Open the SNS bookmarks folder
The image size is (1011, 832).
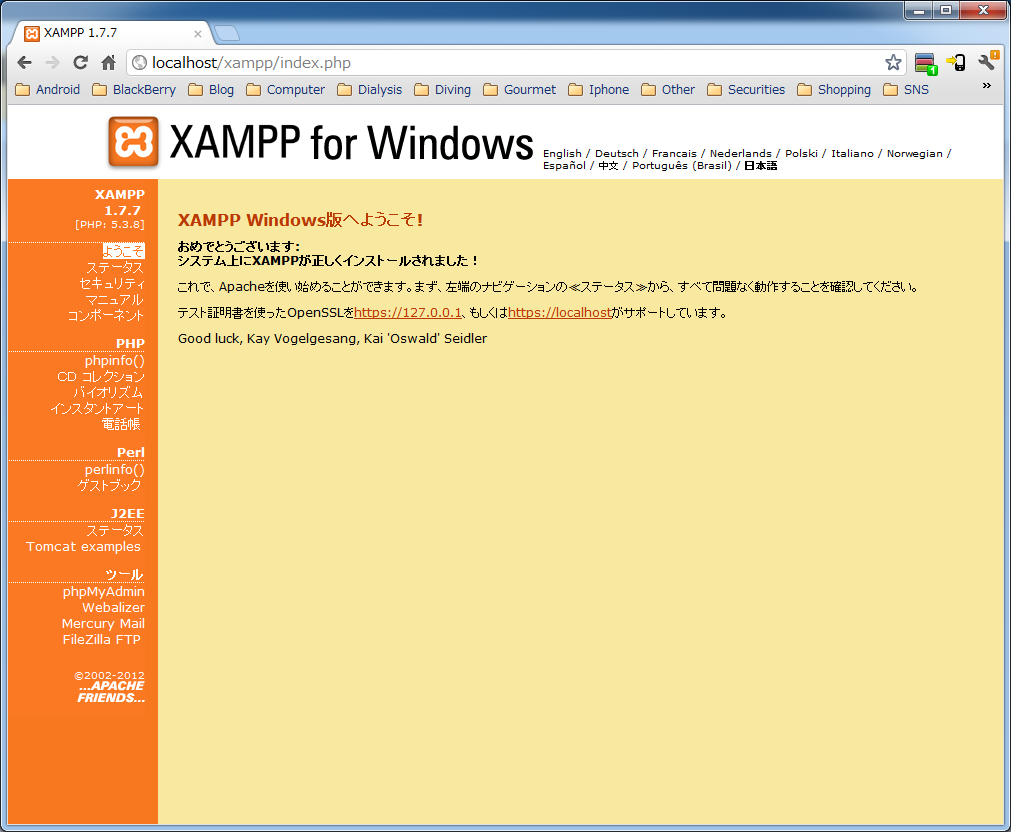coord(906,90)
